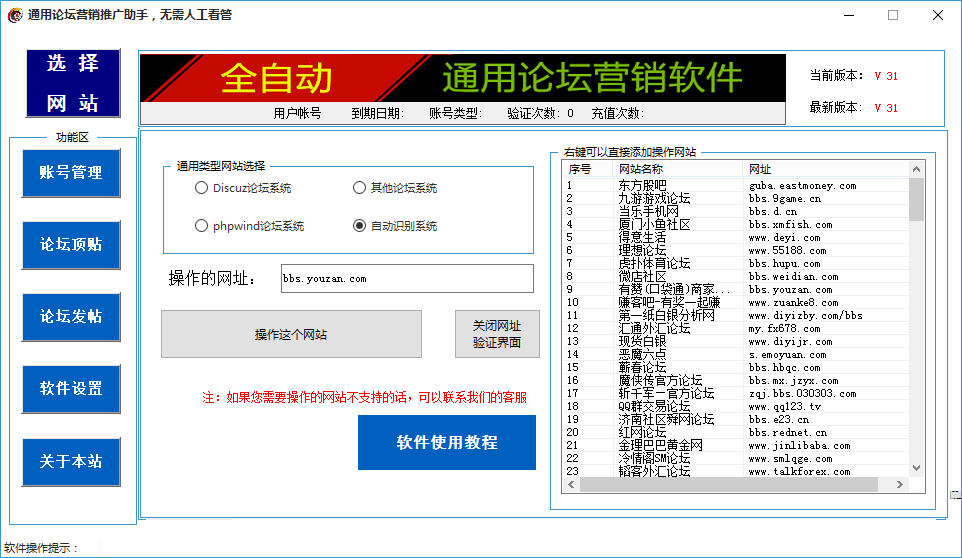Click the app logo icon in title bar
The height and width of the screenshot is (558, 962).
[14, 15]
